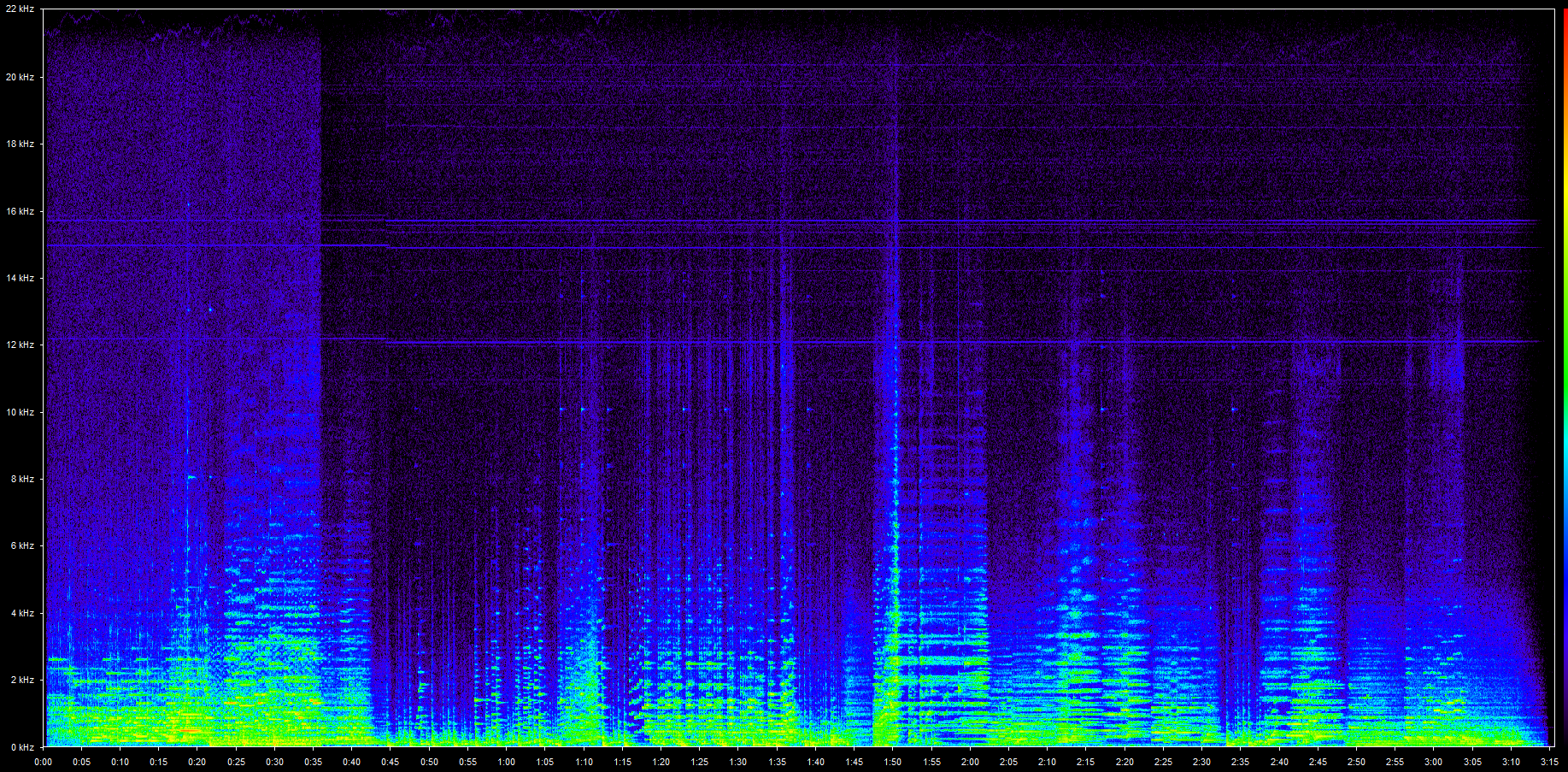
Task: Click the 1:10 time axis marker
Action: (584, 762)
